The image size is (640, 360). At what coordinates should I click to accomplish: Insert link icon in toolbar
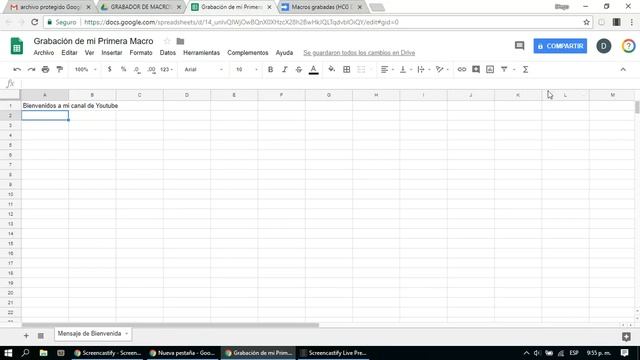[x=462, y=69]
